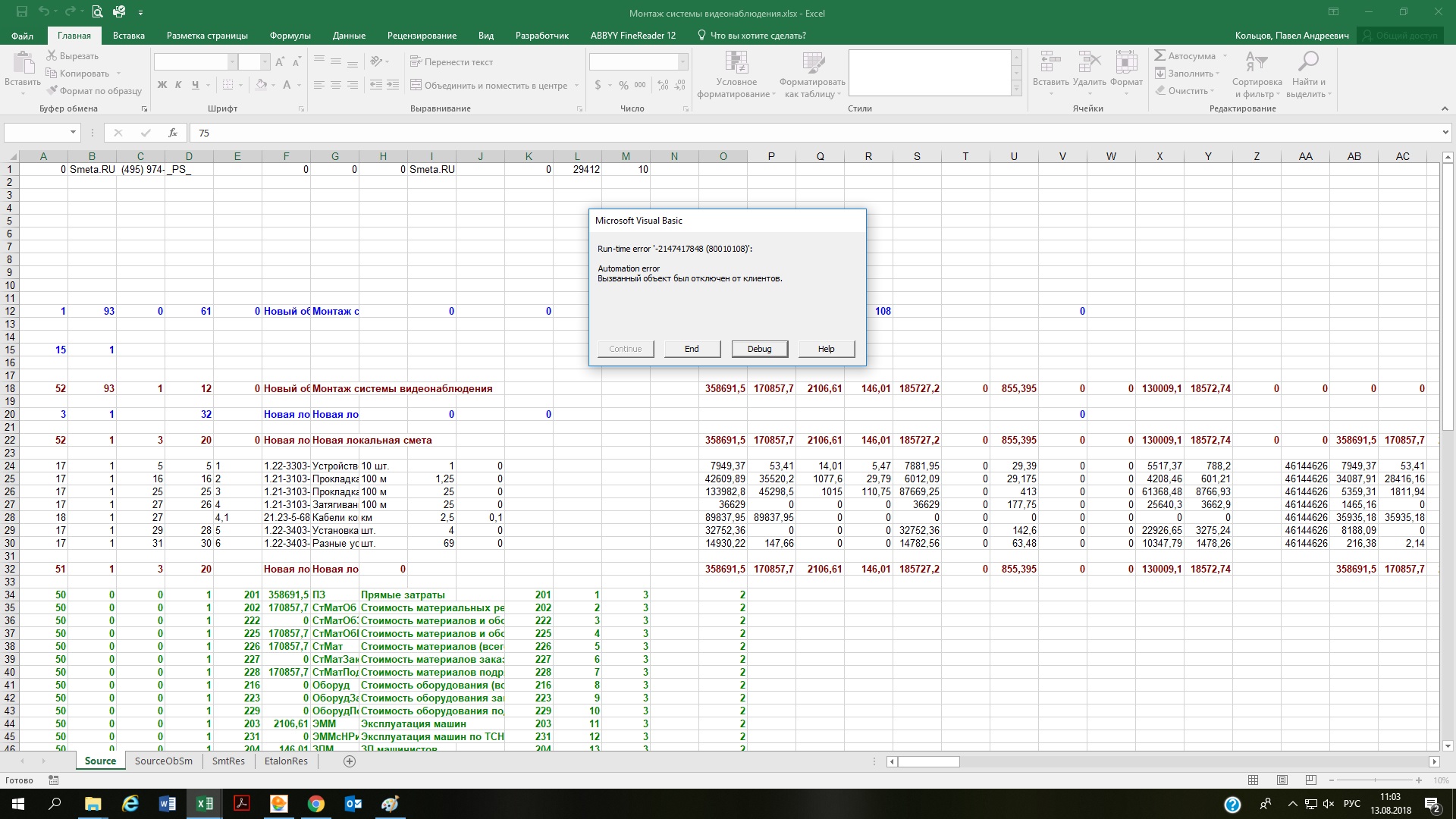Toggle underline (Ч) formatting
Viewport: 1456px width, 819px height.
pyautogui.click(x=195, y=85)
